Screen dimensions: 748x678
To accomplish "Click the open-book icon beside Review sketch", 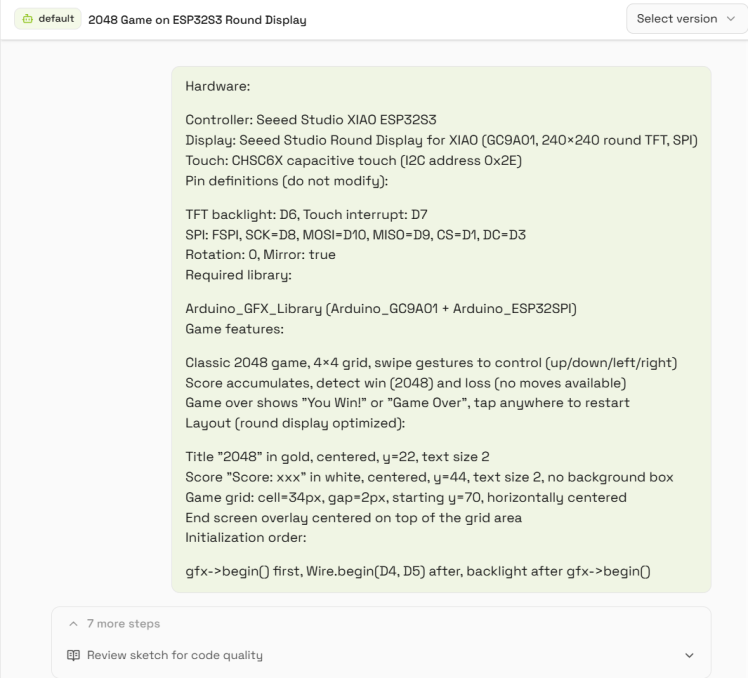I will point(73,655).
